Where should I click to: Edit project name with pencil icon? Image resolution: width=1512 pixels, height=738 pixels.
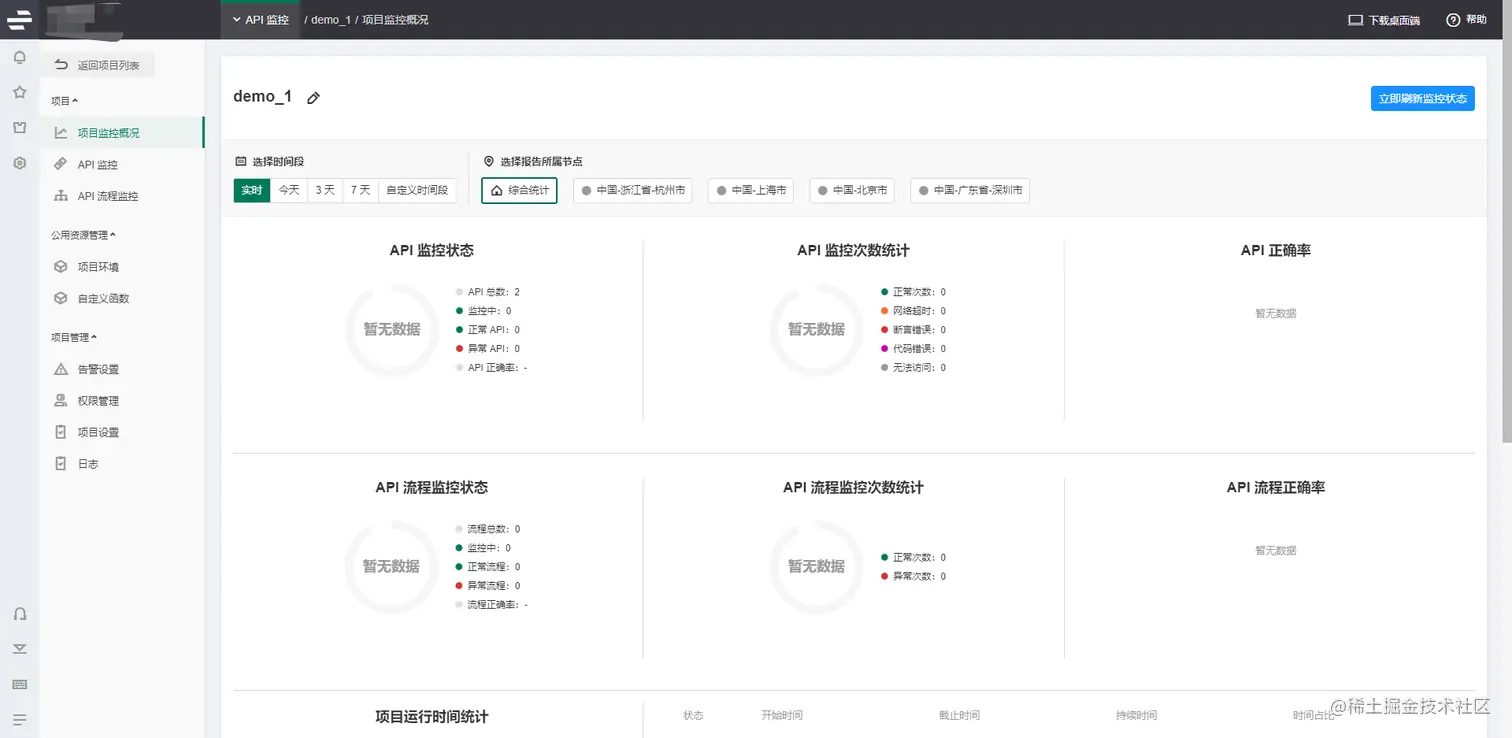click(313, 98)
